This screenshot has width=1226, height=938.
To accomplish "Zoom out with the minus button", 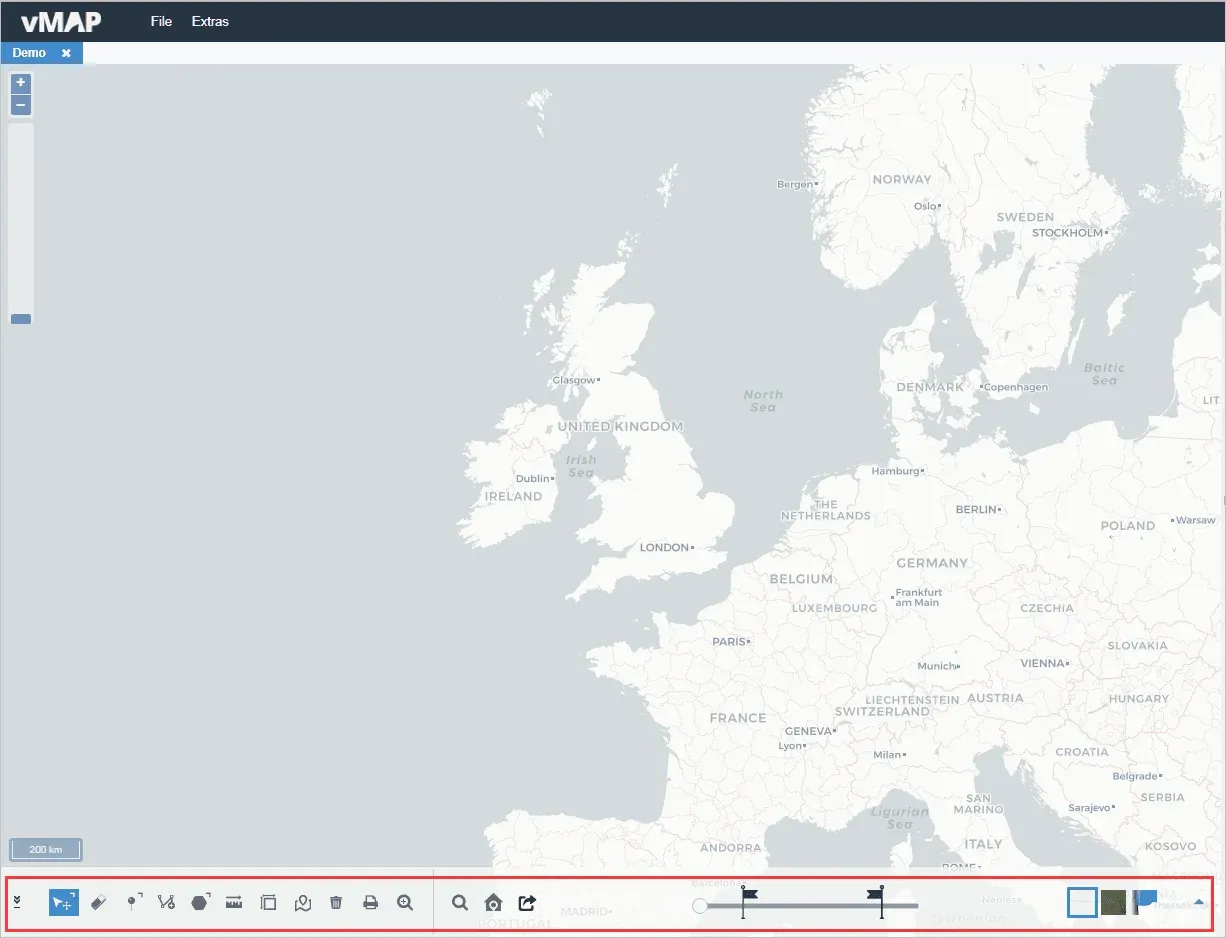I will (x=21, y=105).
